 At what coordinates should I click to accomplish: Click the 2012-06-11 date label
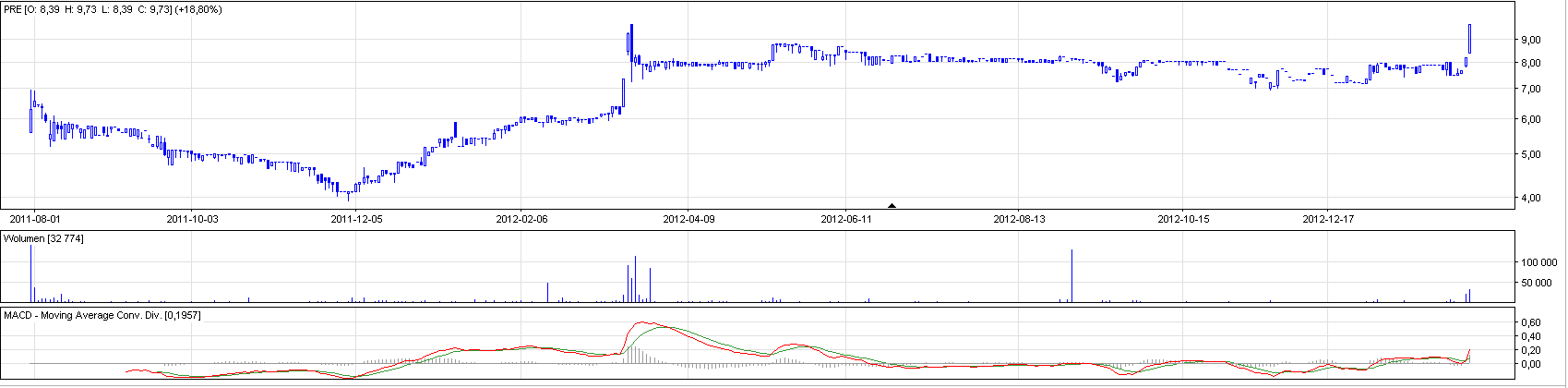pos(846,219)
